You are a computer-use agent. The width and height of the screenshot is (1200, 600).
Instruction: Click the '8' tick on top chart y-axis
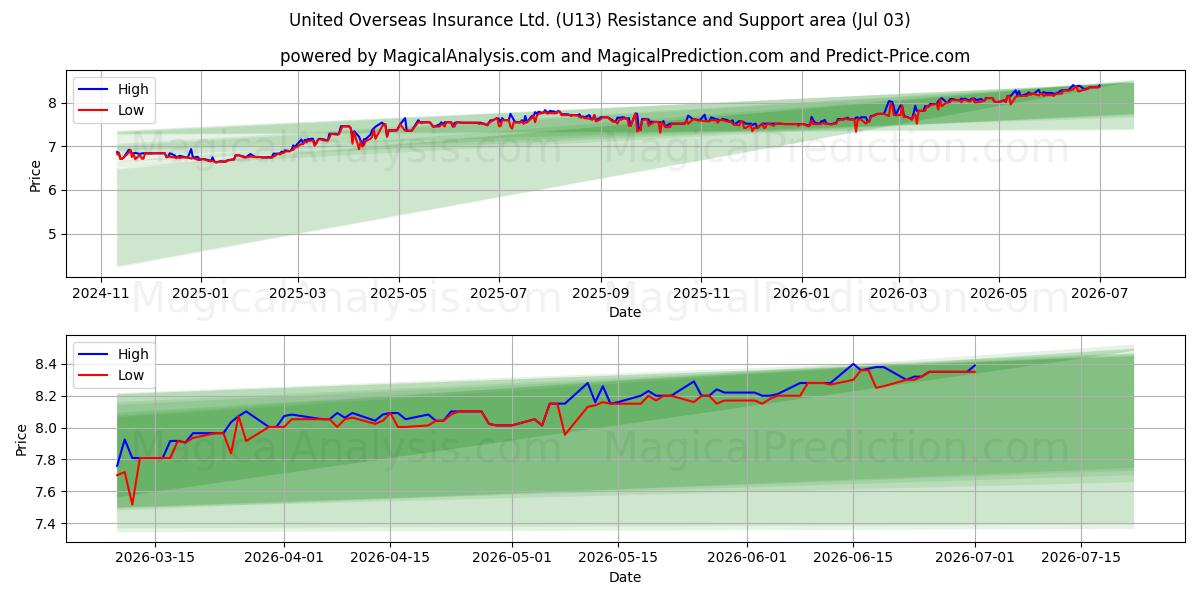(54, 103)
